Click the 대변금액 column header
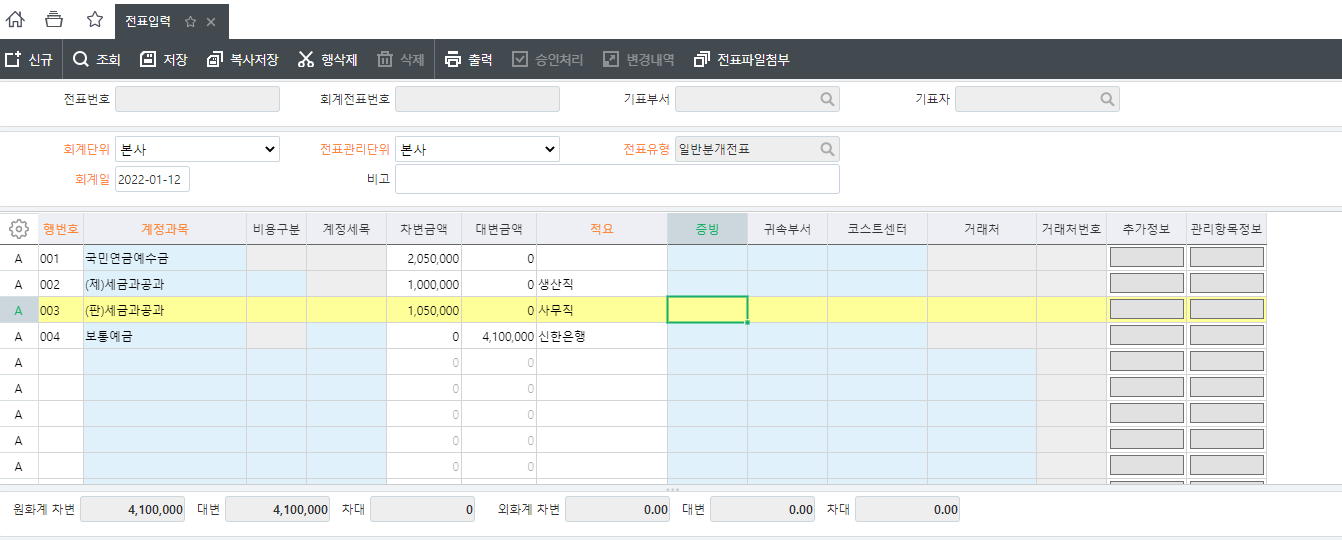 click(x=499, y=229)
